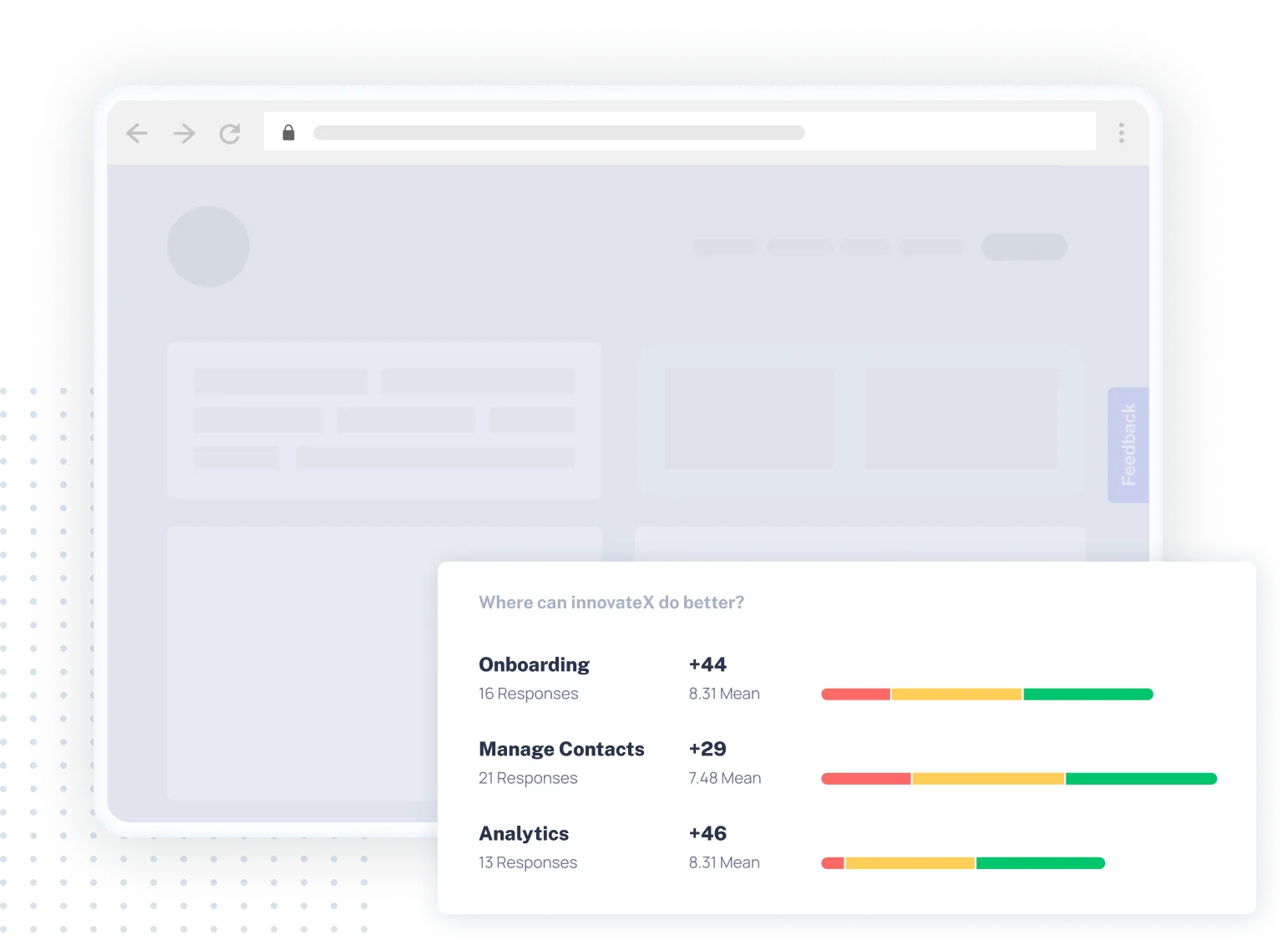Image resolution: width=1288 pixels, height=946 pixels.
Task: Click '13 Responses' text
Action: point(528,862)
